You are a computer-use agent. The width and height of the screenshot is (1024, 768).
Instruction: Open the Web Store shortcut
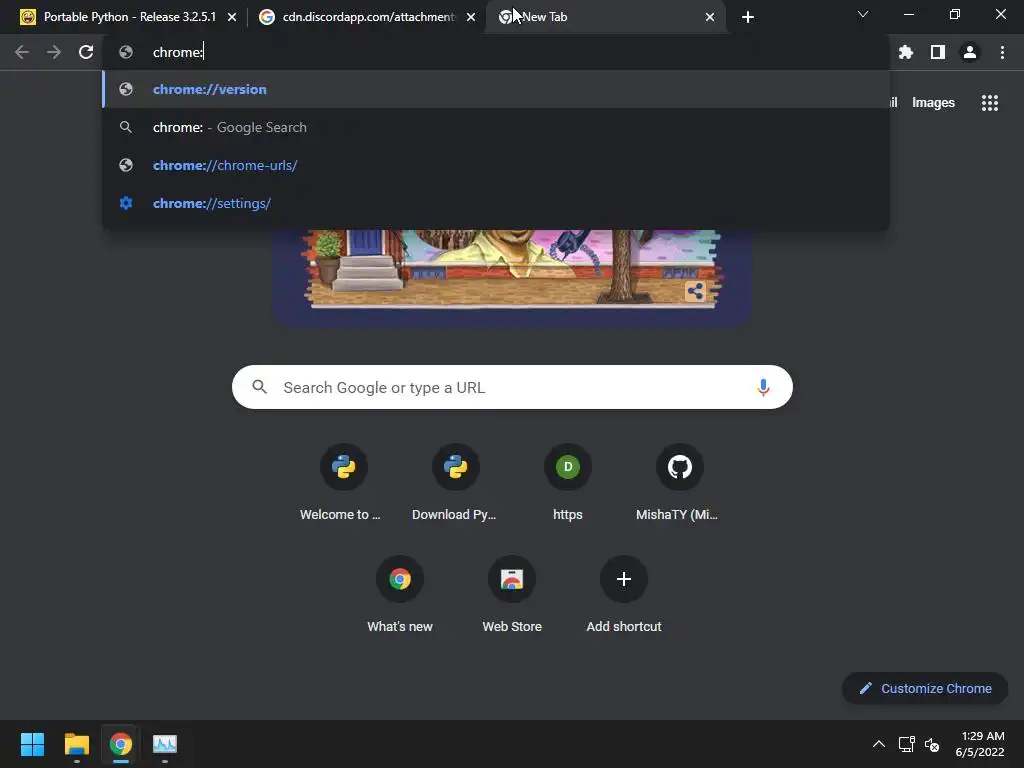[512, 594]
